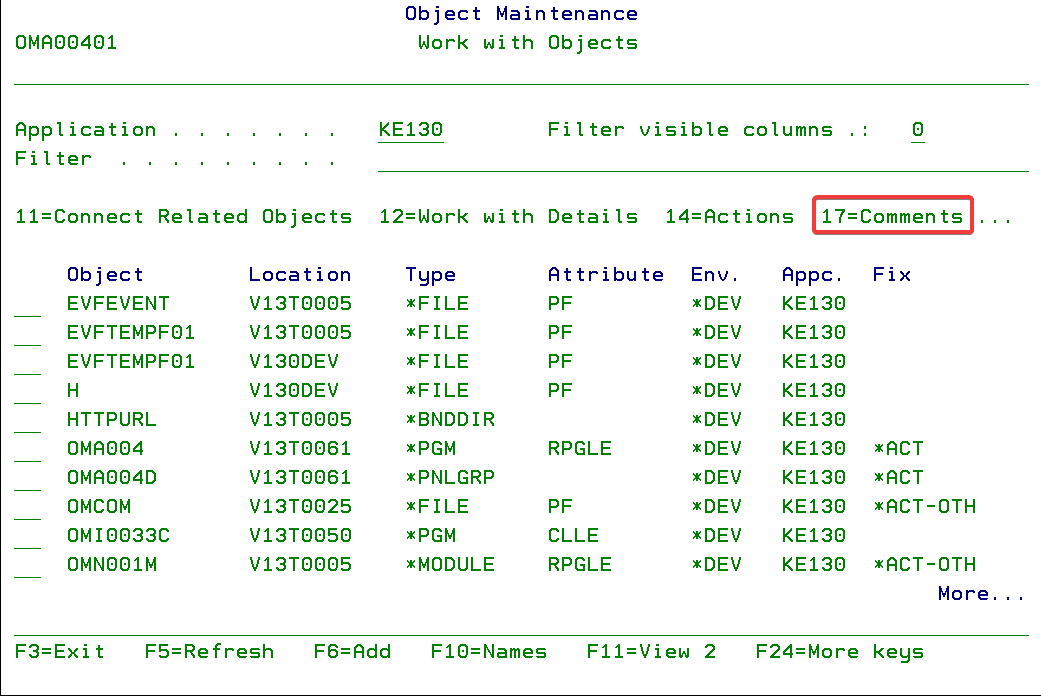Select the 14=Actions option
The image size is (1041, 696).
(729, 216)
